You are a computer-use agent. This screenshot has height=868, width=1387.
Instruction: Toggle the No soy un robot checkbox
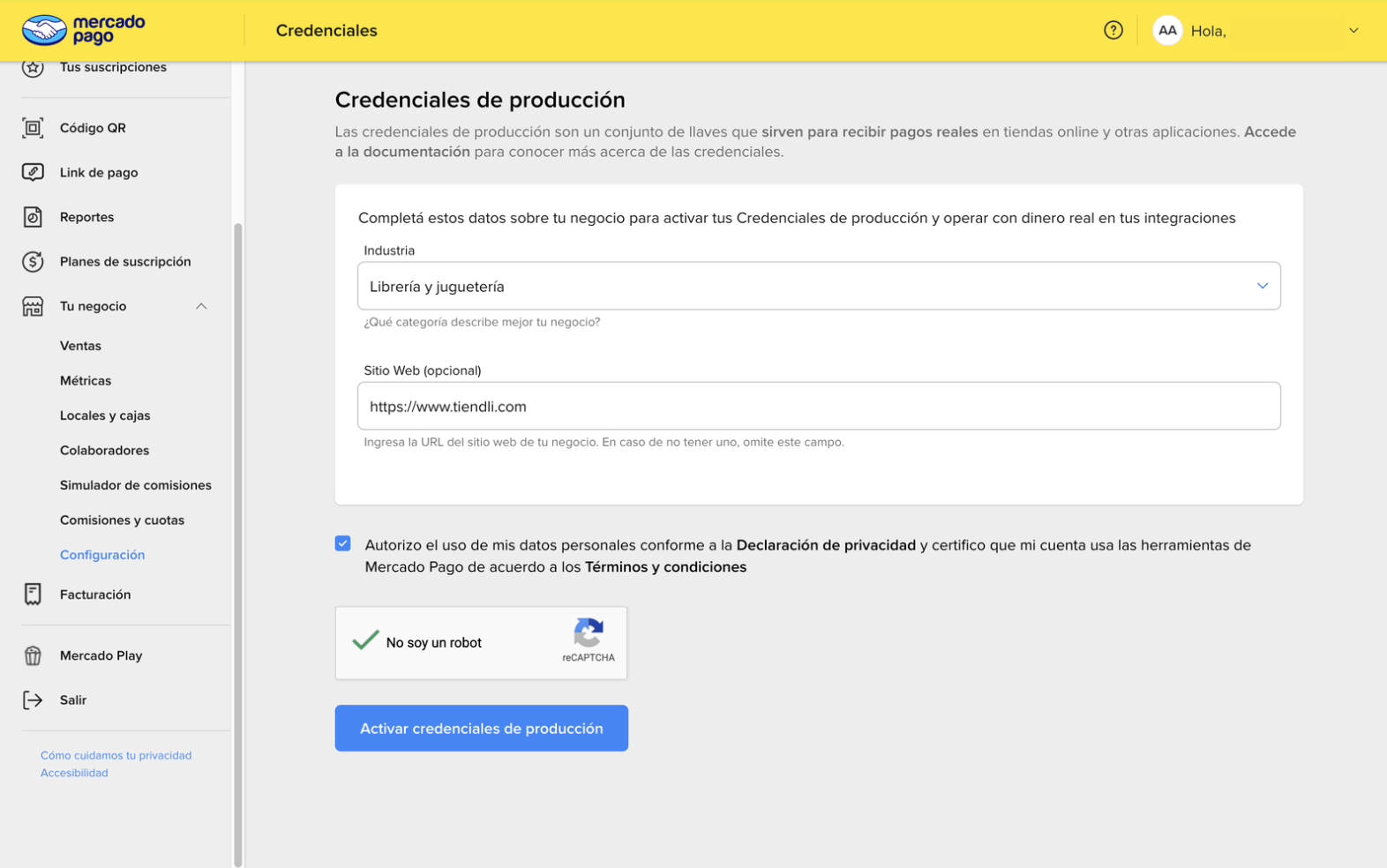coord(365,640)
